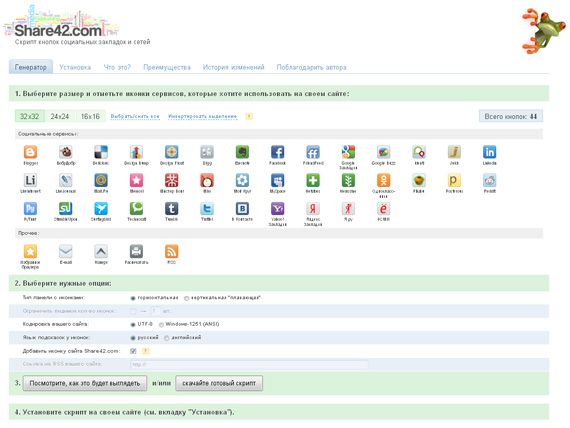The width and height of the screenshot is (570, 428).
Task: Set tooltip language to английский
Action: 166,338
